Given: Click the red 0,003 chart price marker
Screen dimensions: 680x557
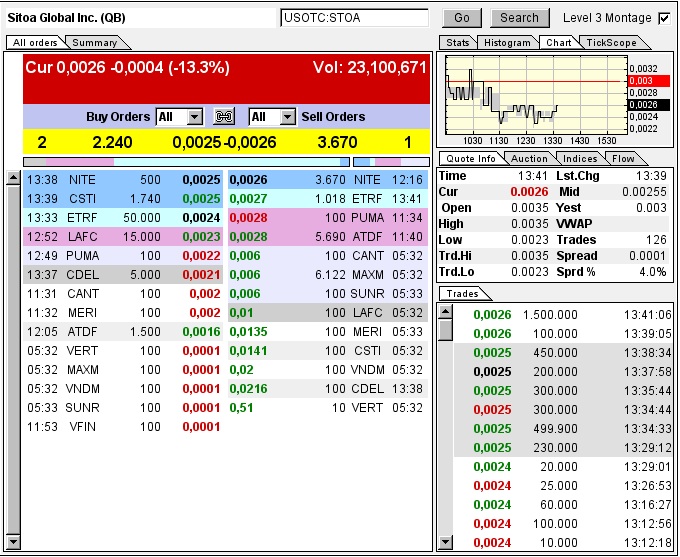Looking at the screenshot, I should (649, 81).
